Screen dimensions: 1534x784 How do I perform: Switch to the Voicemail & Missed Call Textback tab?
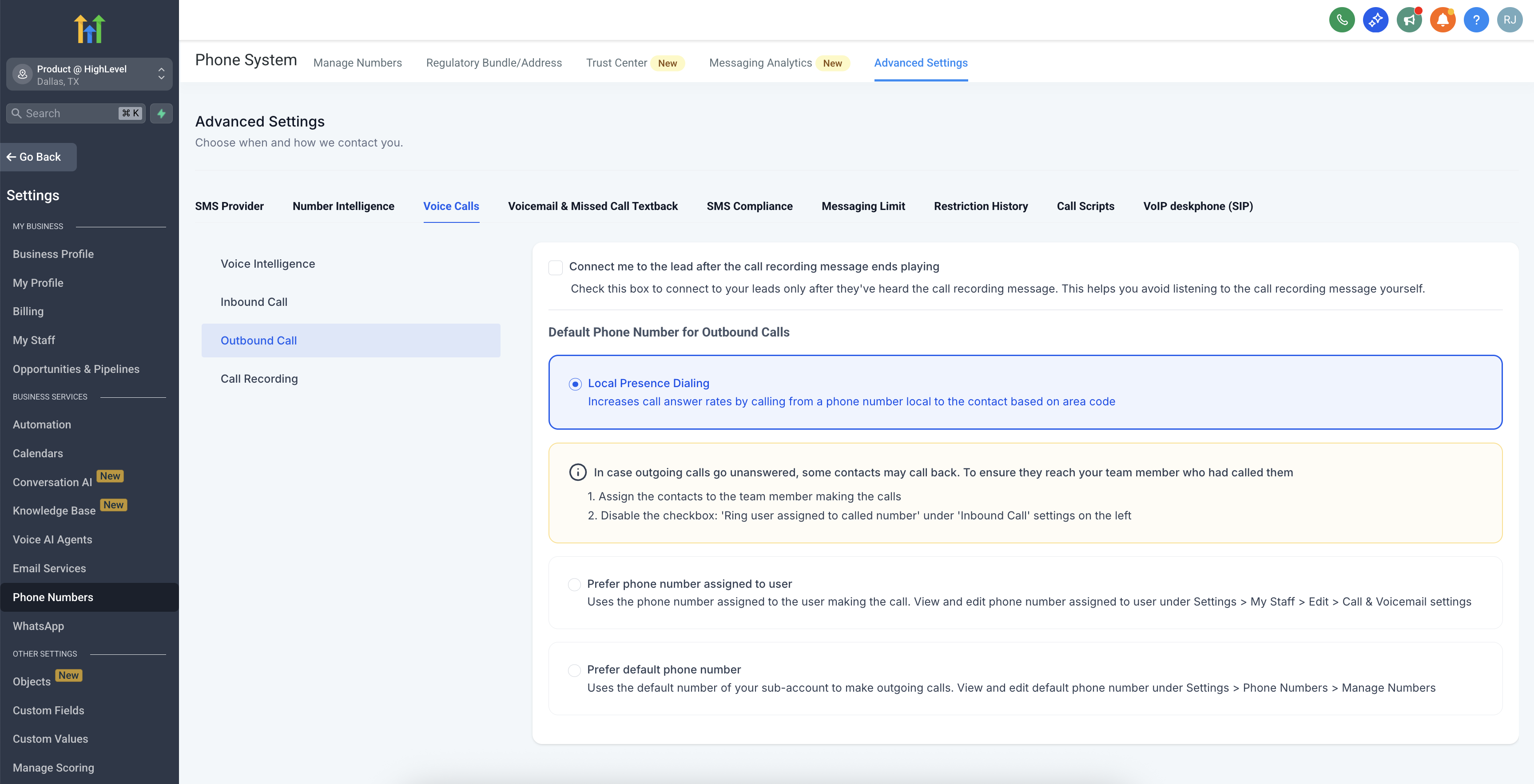(x=592, y=206)
